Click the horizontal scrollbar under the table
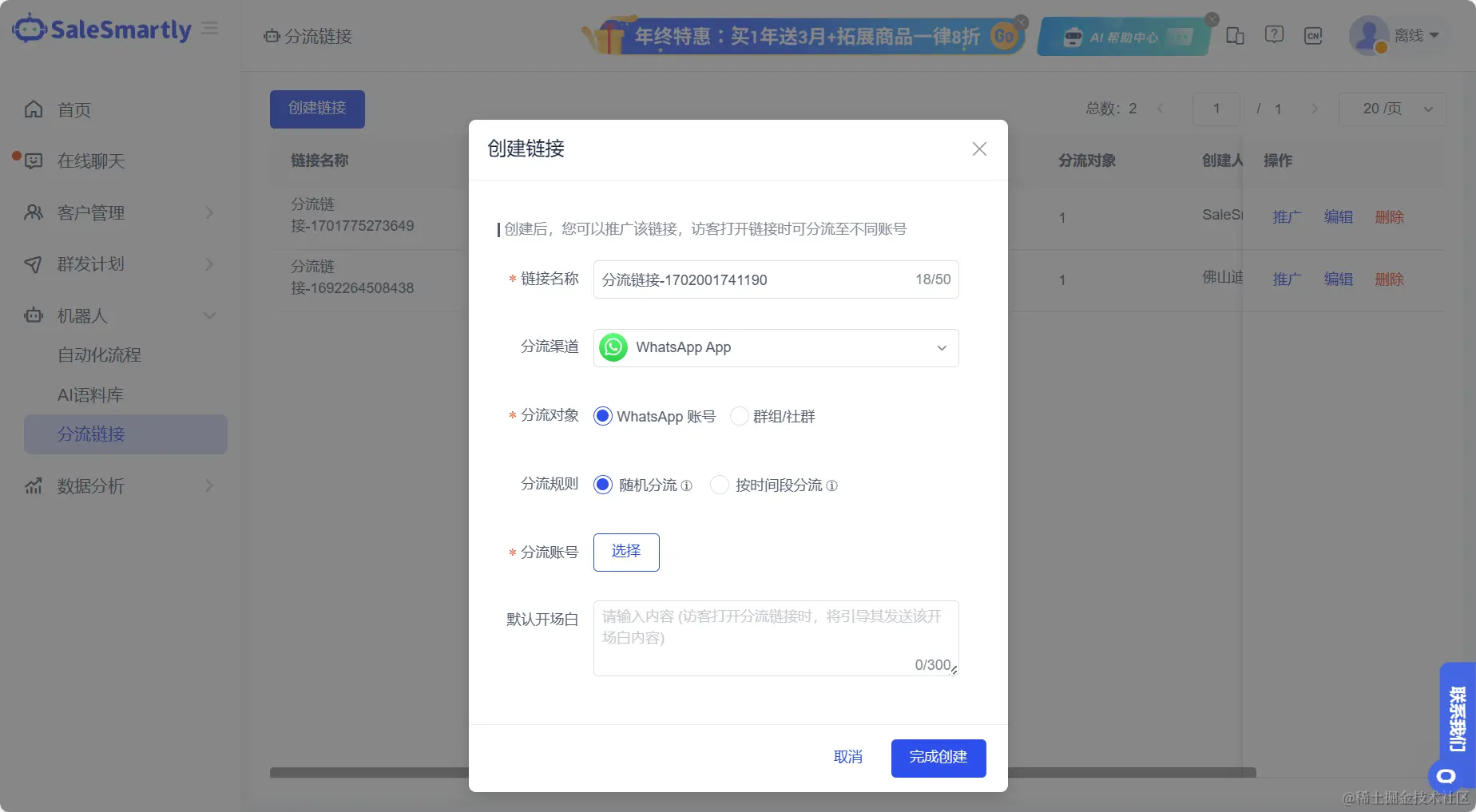 tap(763, 773)
